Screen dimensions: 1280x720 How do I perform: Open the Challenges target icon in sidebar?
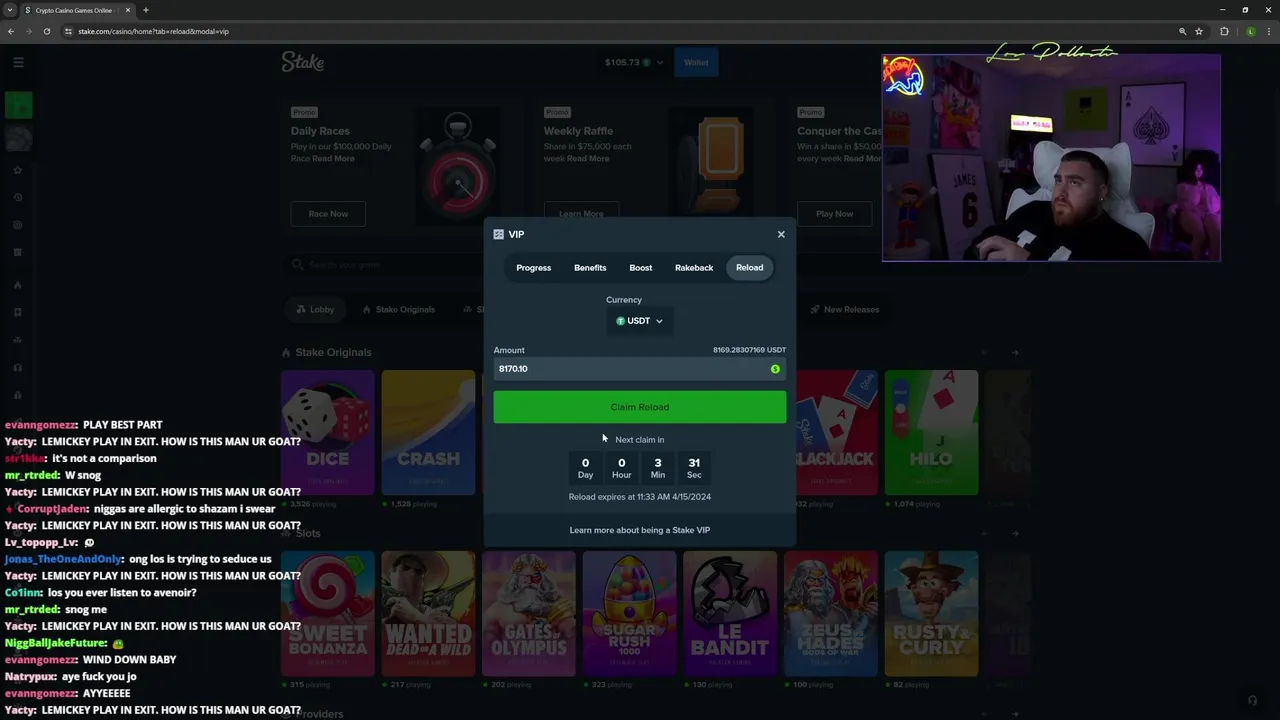pyautogui.click(x=18, y=225)
